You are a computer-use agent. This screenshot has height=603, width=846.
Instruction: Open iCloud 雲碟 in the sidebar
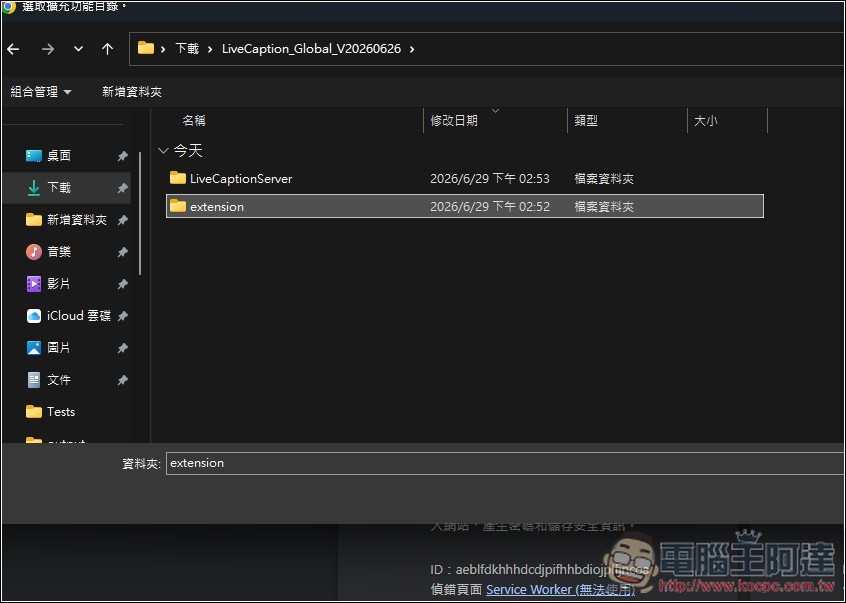click(66, 316)
